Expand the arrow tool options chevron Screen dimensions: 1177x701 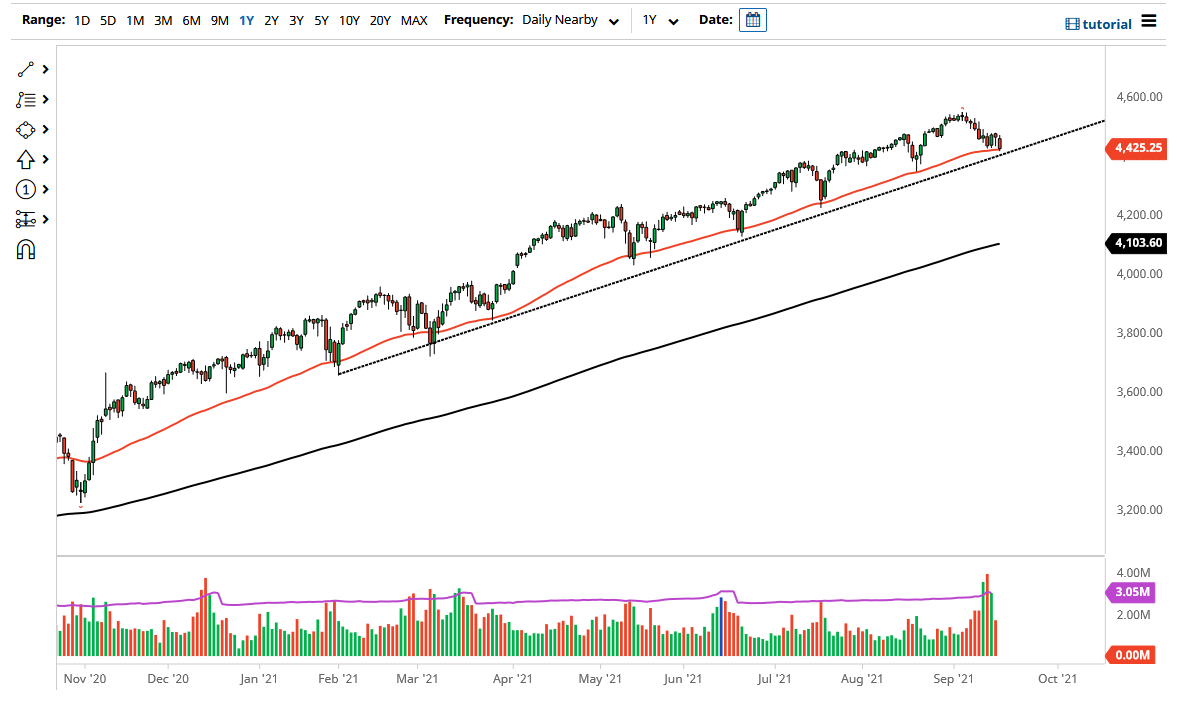coord(45,159)
